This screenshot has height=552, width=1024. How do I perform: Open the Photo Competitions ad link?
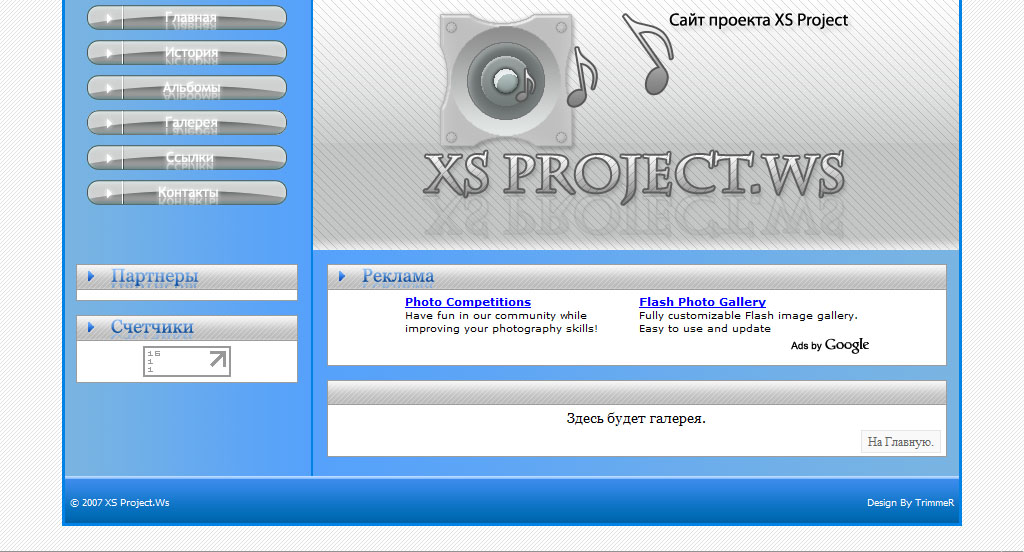point(468,302)
